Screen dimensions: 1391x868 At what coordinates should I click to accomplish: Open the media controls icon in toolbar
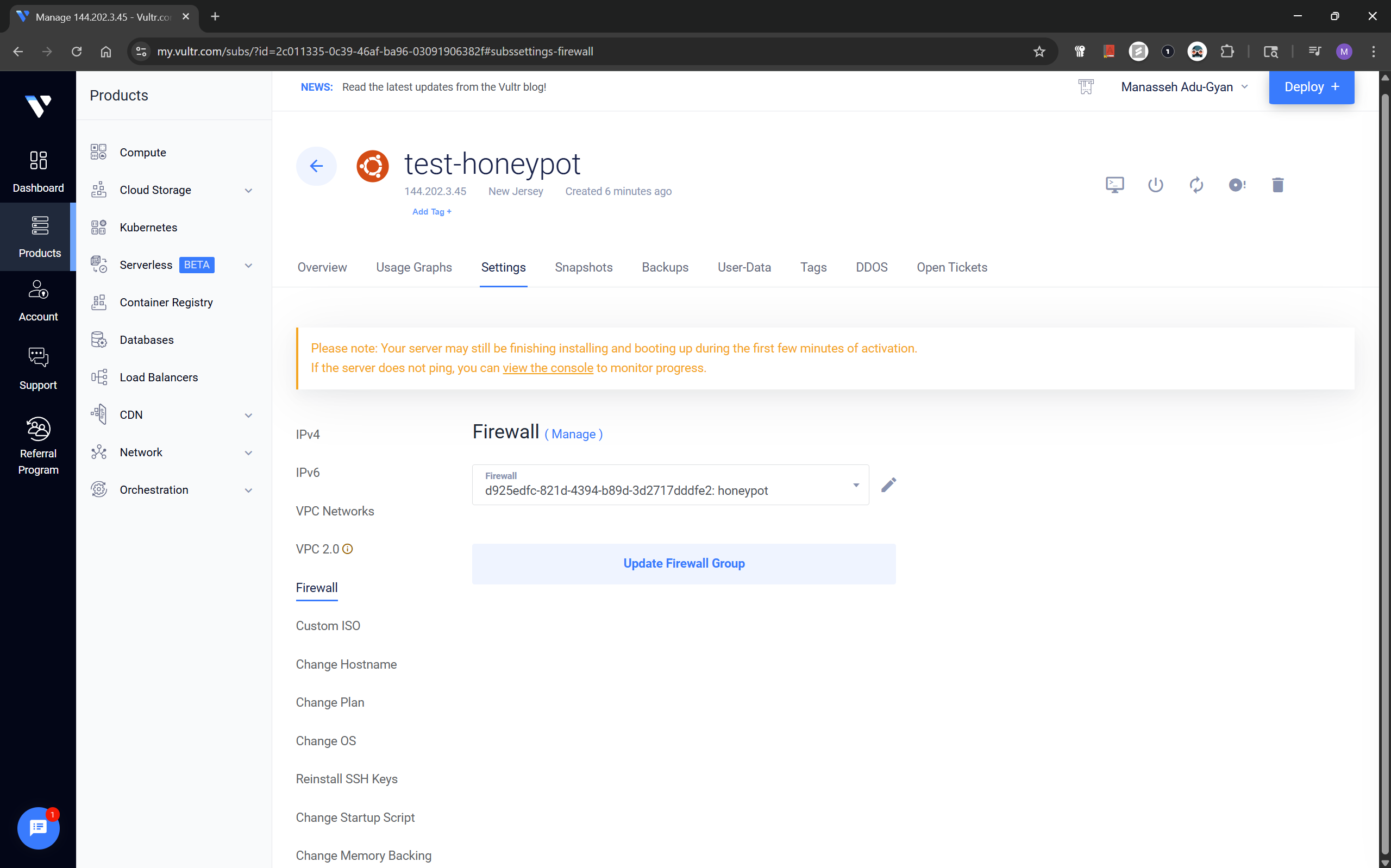(1314, 52)
